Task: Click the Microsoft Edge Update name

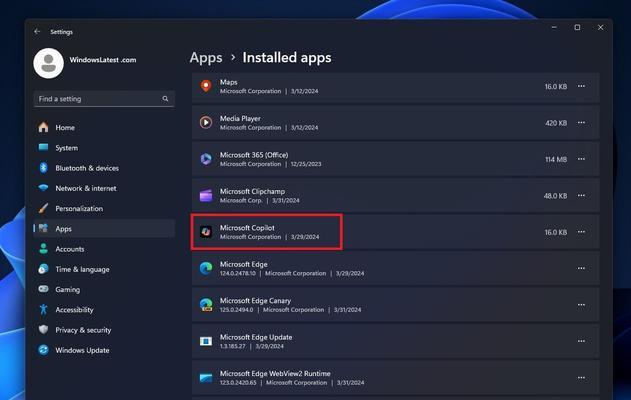Action: click(256, 337)
